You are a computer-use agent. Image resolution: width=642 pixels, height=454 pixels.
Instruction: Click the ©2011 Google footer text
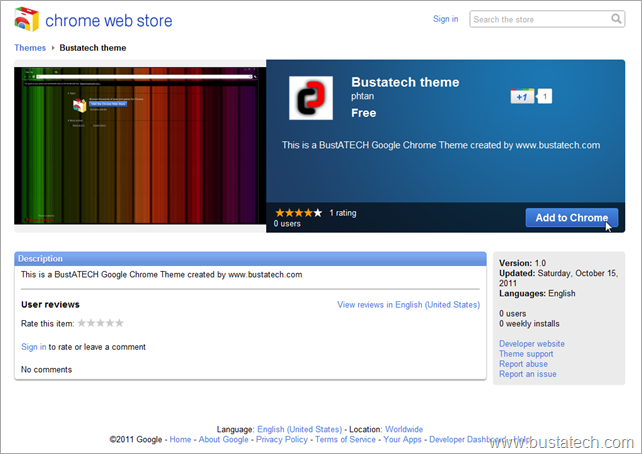click(136, 440)
